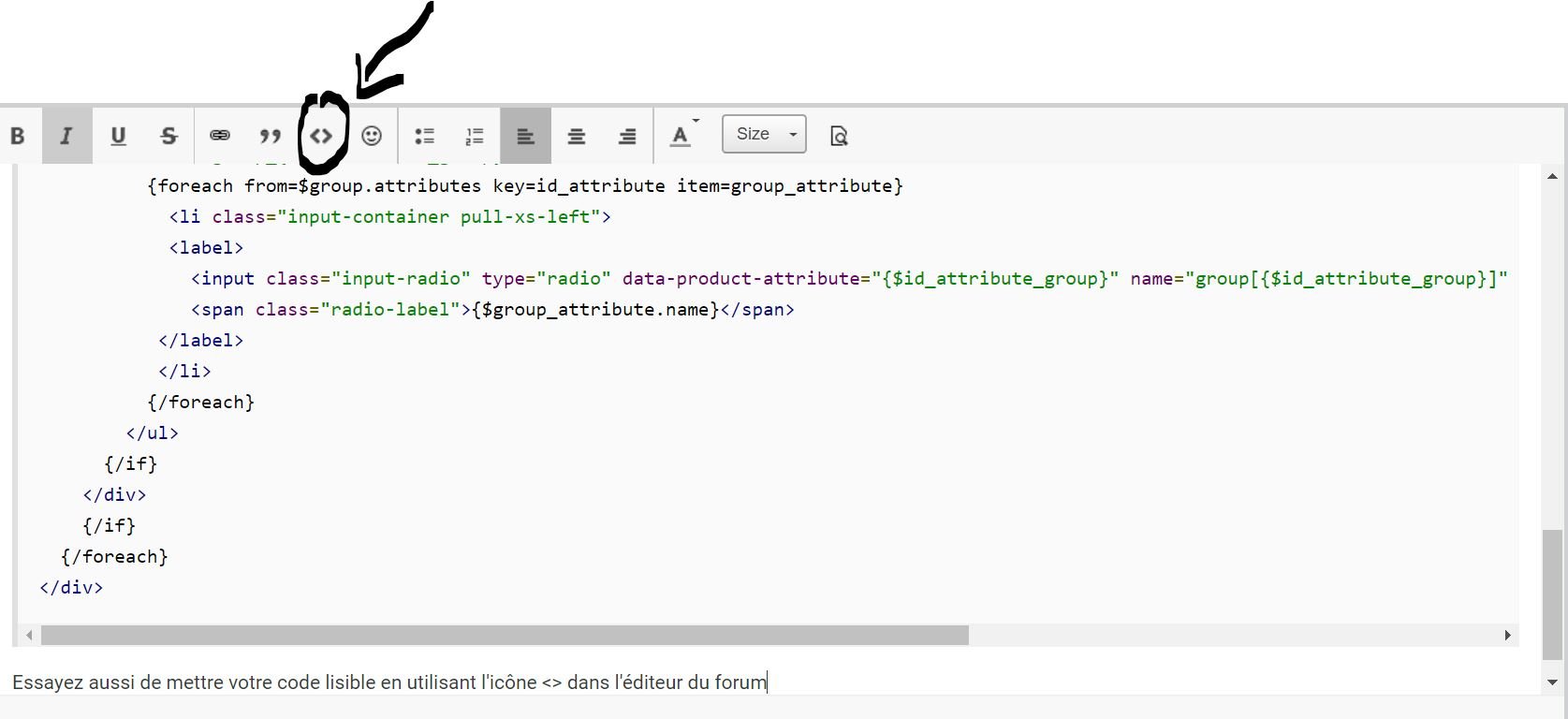Image resolution: width=1568 pixels, height=719 pixels.
Task: Click the vertical scrollbar's up arrow
Action: (x=1552, y=176)
